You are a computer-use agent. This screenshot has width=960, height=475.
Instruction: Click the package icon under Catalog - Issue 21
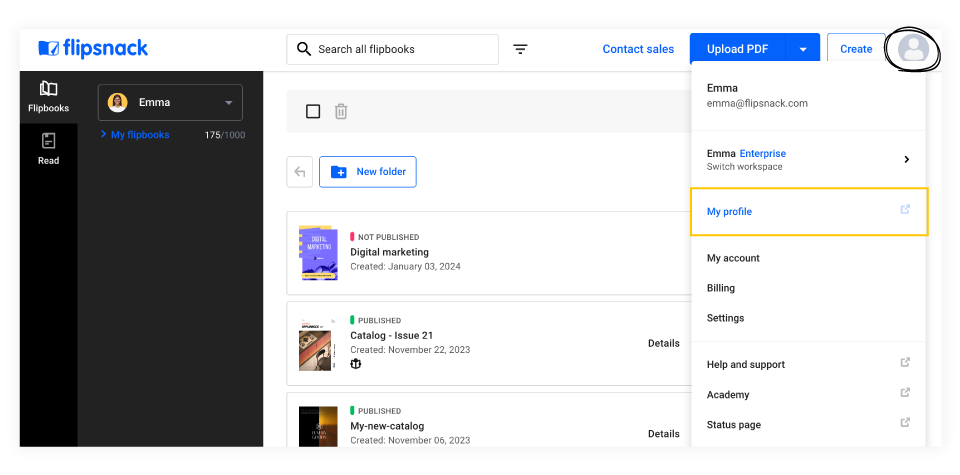coord(356,364)
